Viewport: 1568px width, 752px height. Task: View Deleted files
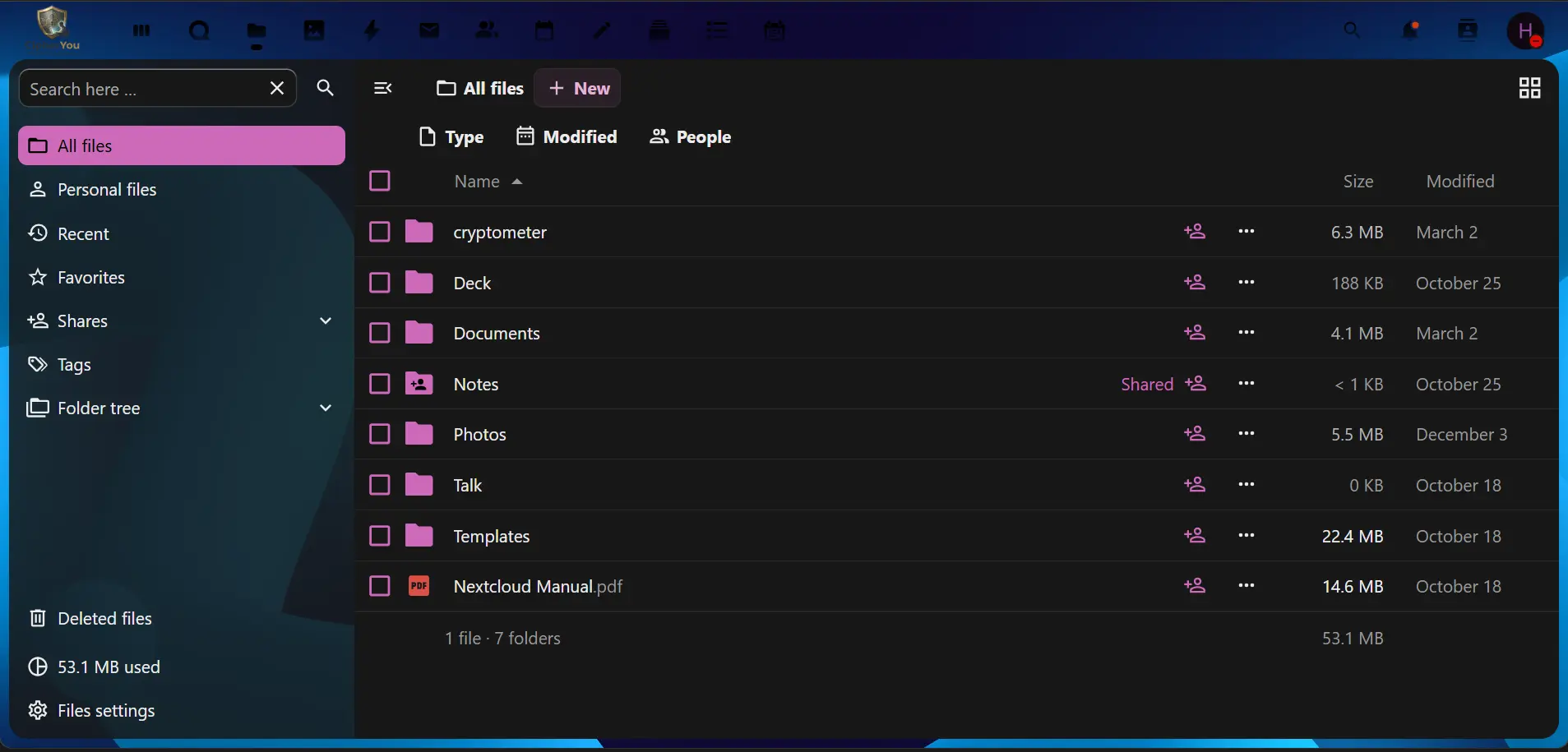coord(182,618)
